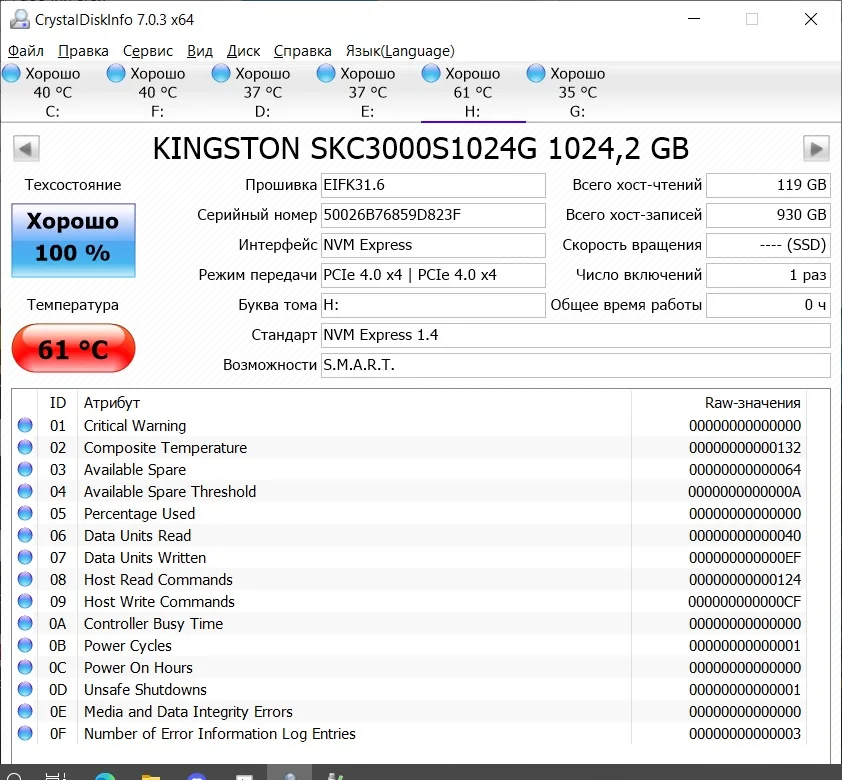Click the CrystalDiskInfo title bar icon
This screenshot has width=842, height=780.
(20, 19)
